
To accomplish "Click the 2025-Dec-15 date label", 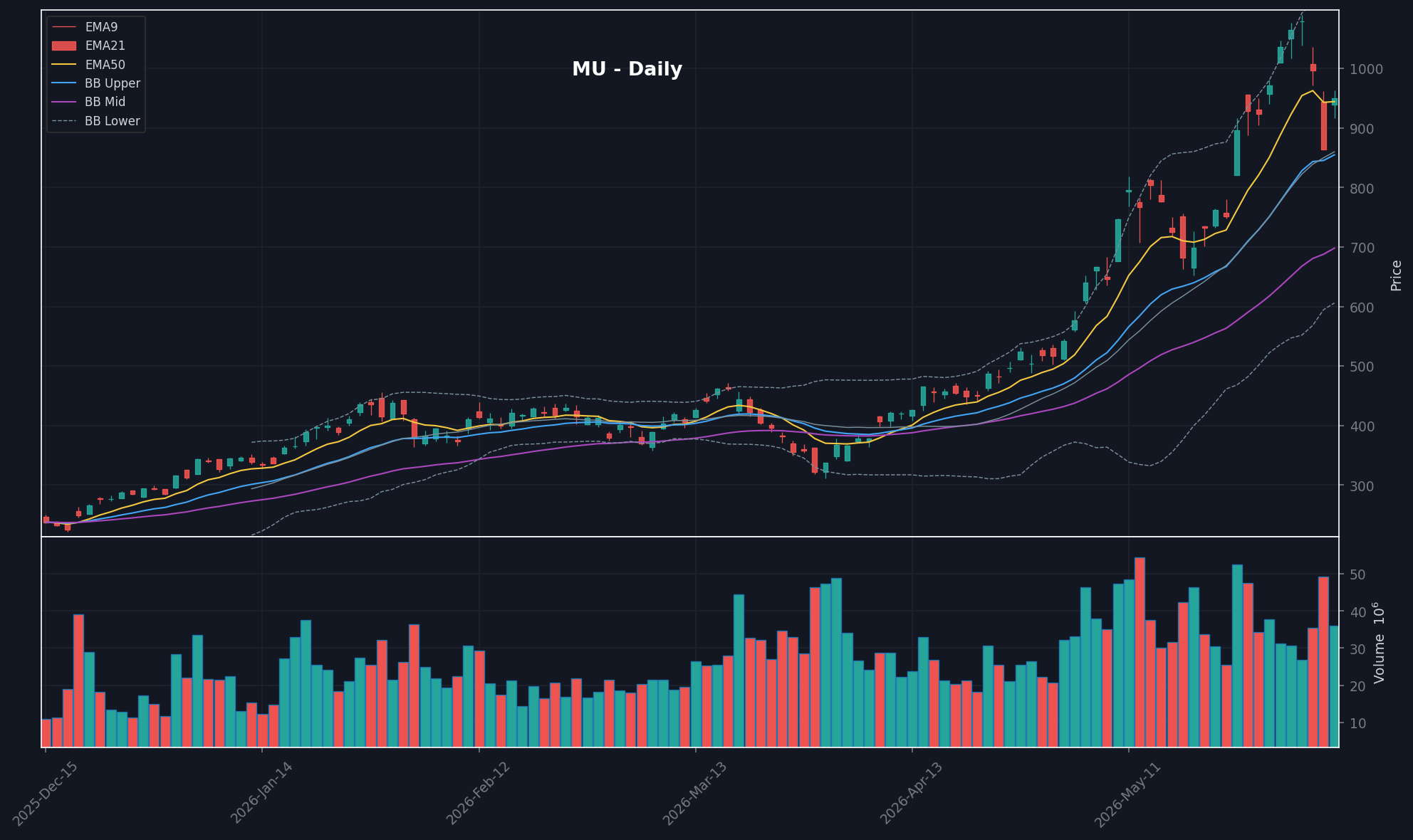I will coord(45,794).
